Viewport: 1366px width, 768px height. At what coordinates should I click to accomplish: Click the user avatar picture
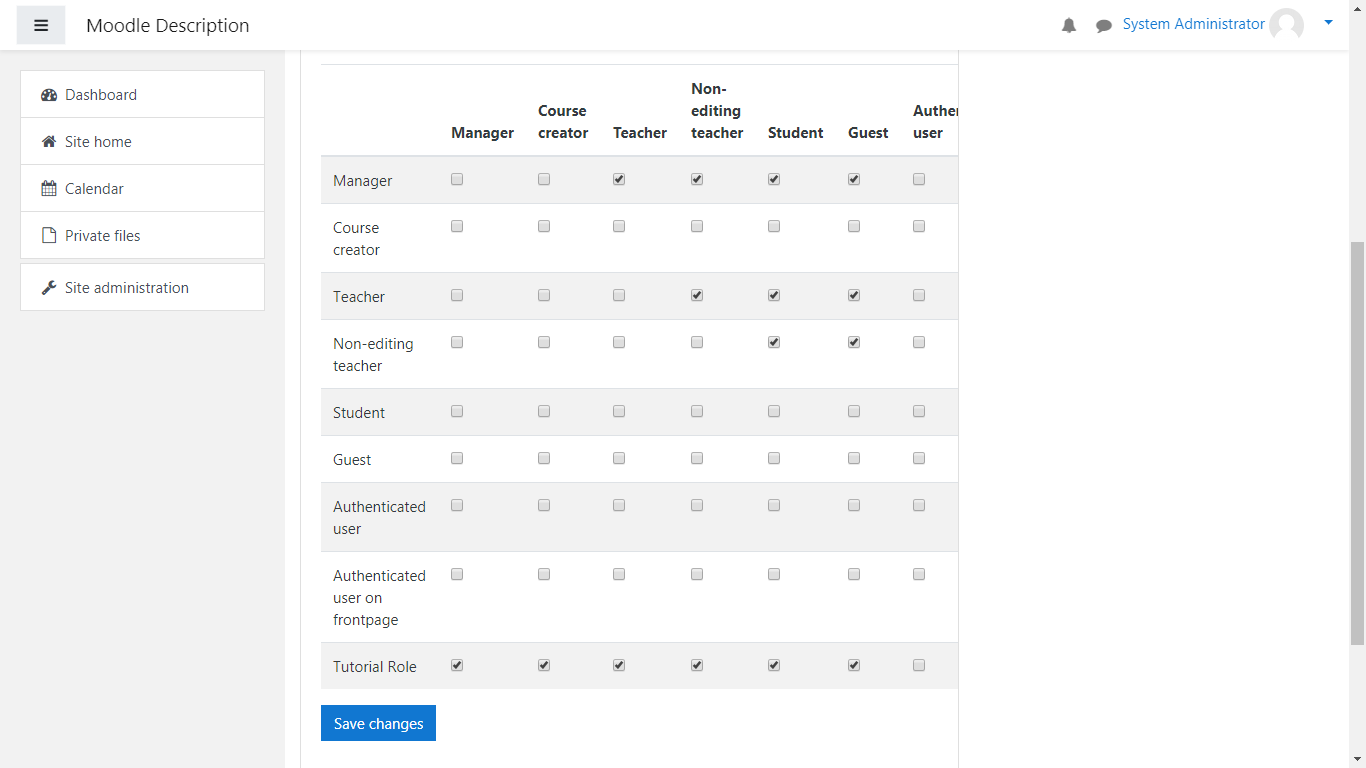coord(1286,25)
